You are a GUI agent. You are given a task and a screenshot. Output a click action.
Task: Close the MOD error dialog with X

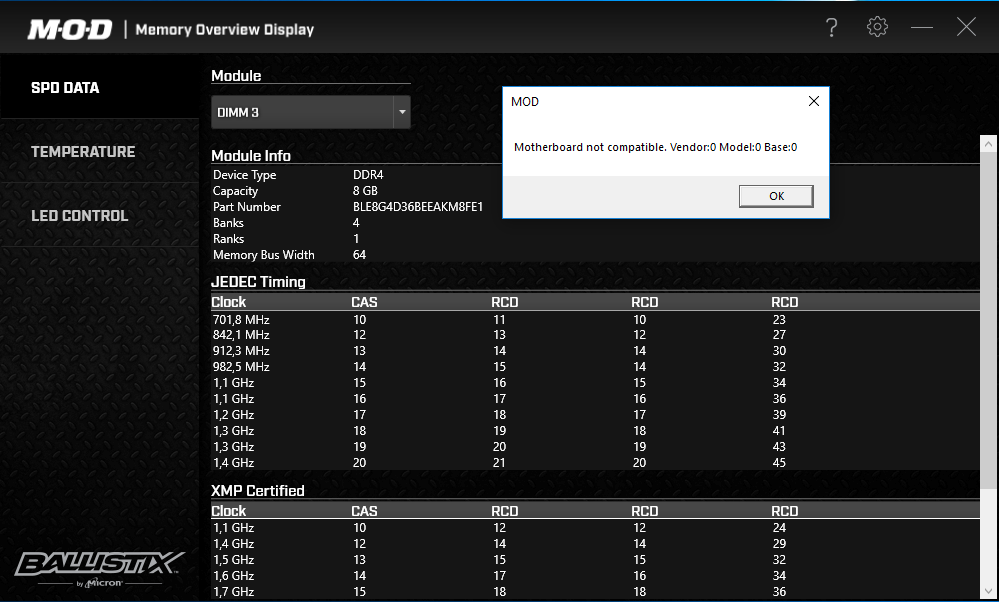(x=814, y=101)
